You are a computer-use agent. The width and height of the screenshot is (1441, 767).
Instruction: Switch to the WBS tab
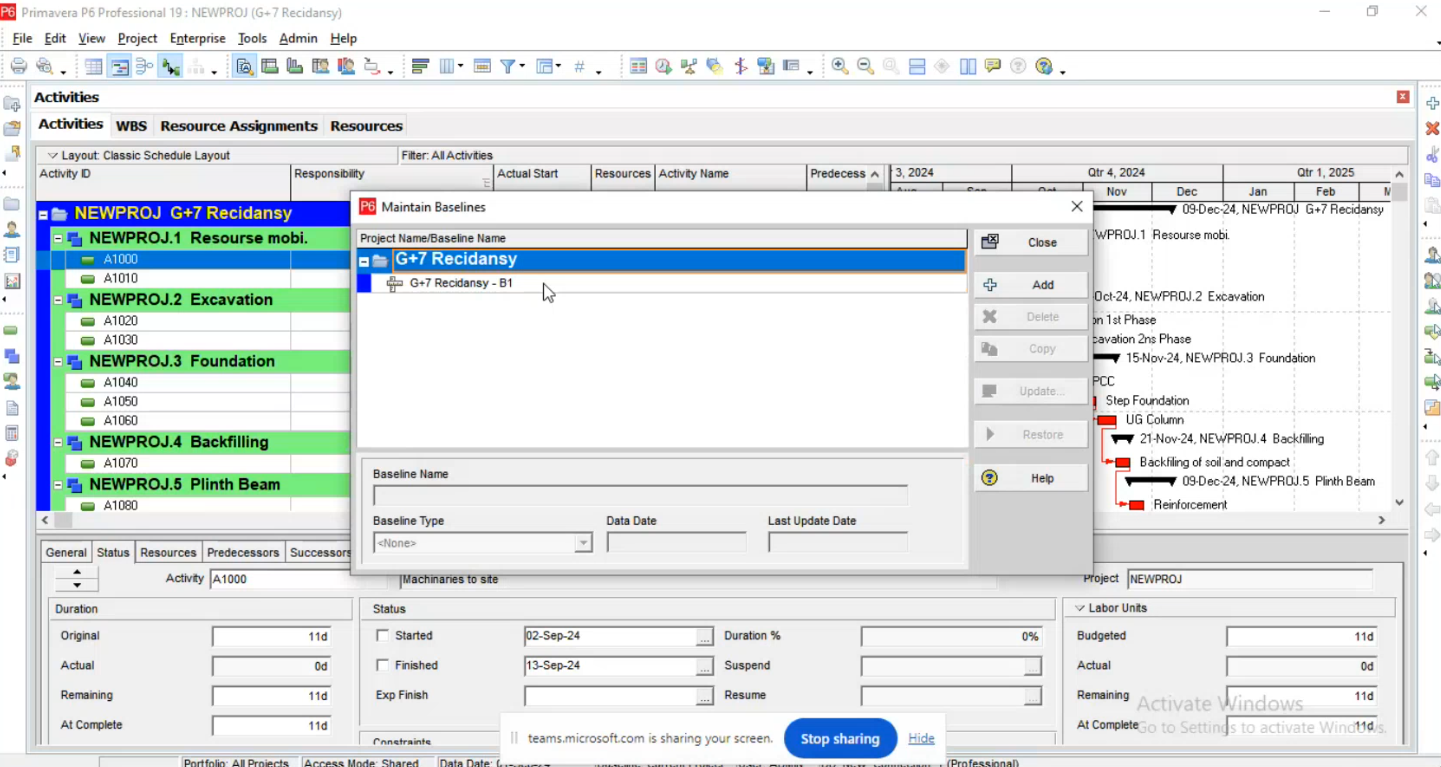coord(131,126)
